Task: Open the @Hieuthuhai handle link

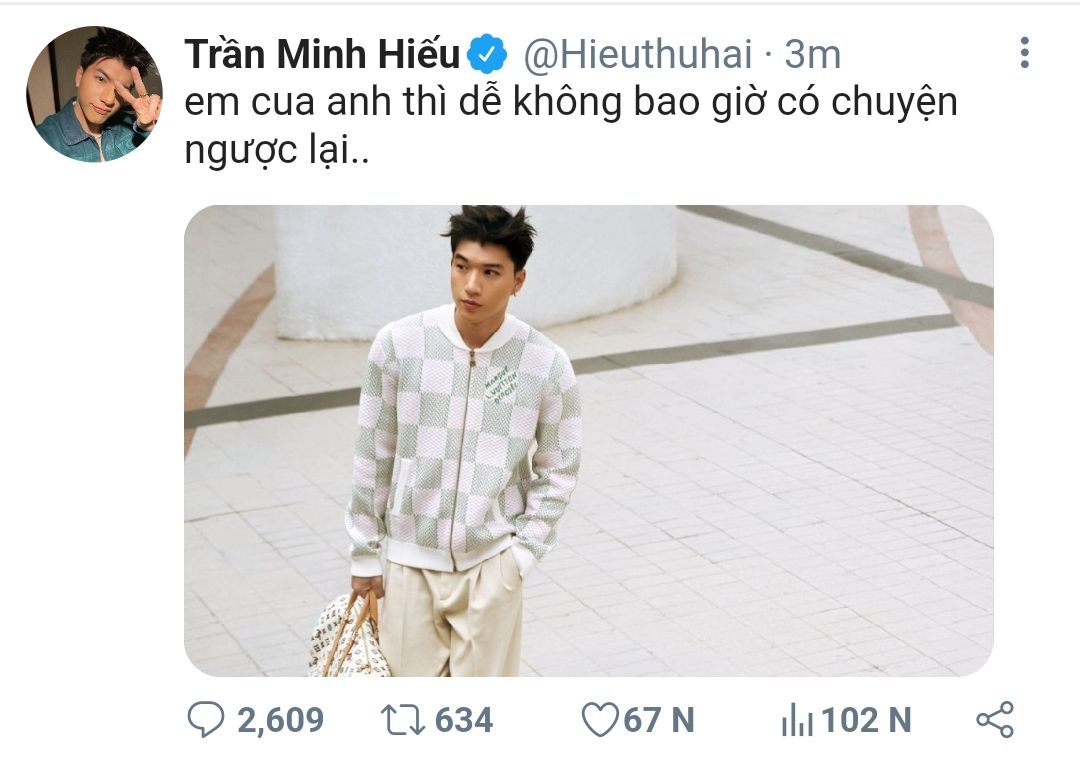Action: [x=638, y=54]
